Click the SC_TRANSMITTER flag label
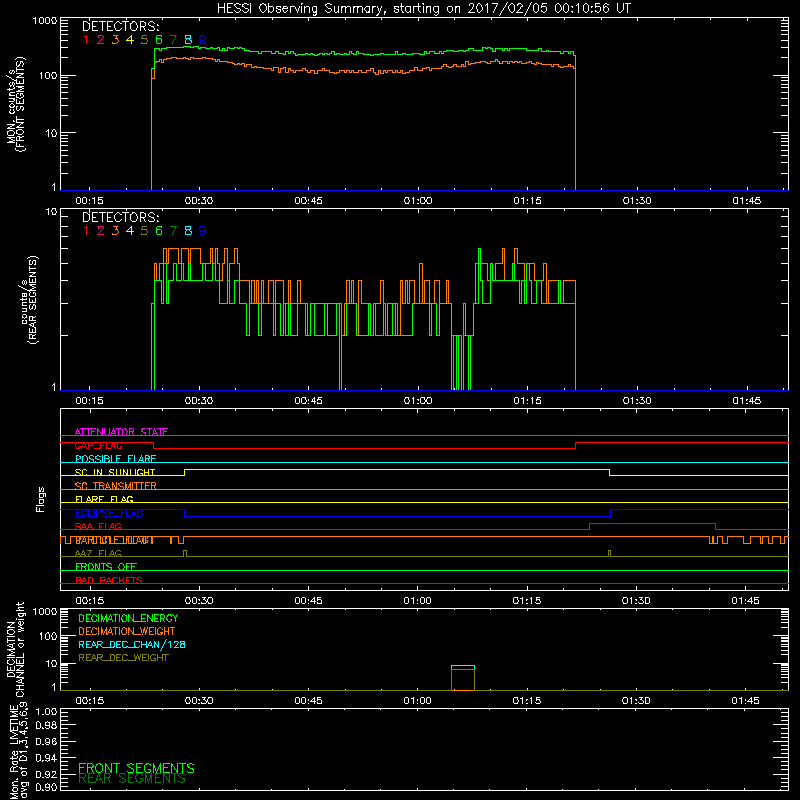This screenshot has height=800, width=800. (x=116, y=485)
